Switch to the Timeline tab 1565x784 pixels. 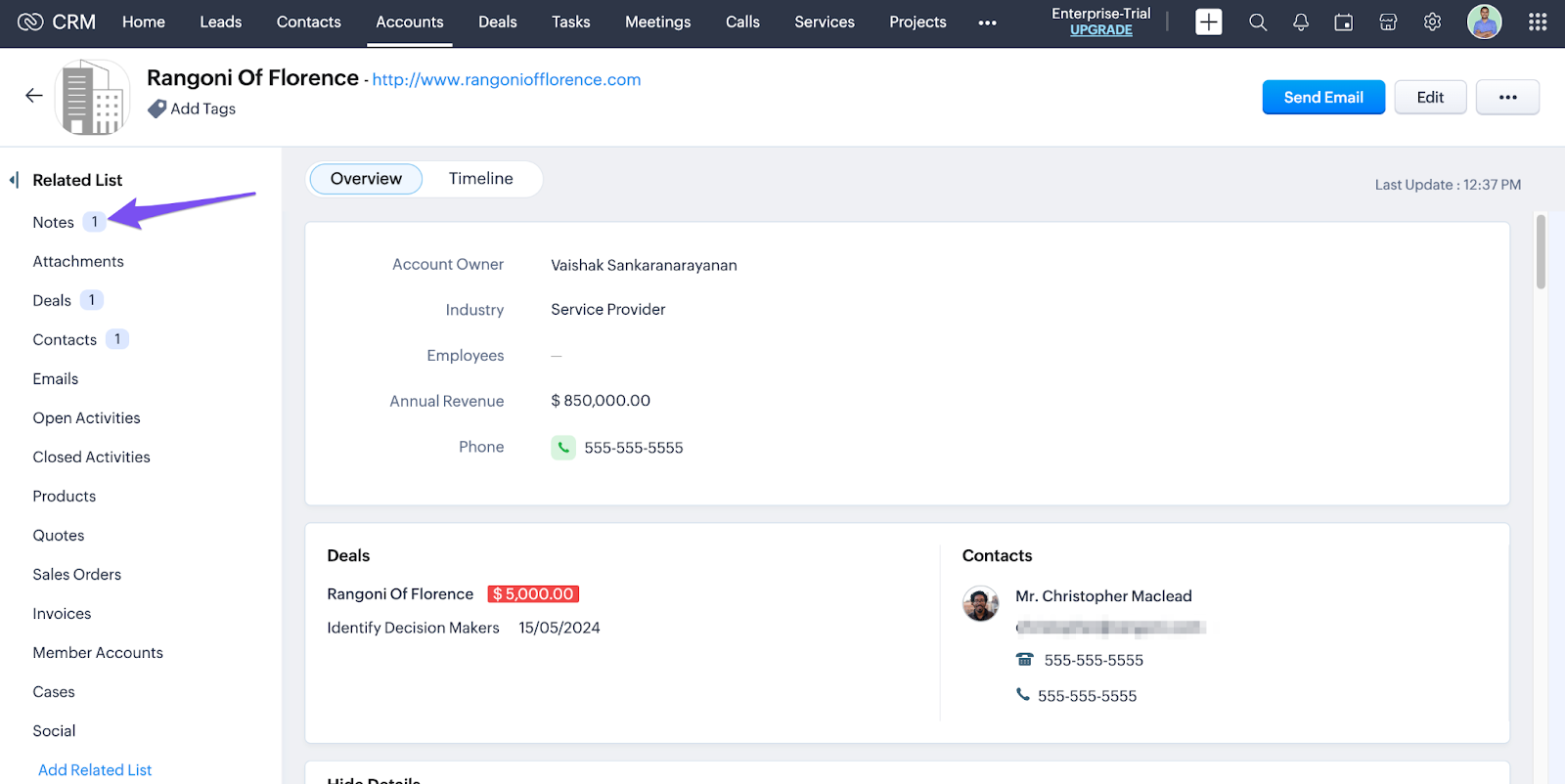click(480, 179)
